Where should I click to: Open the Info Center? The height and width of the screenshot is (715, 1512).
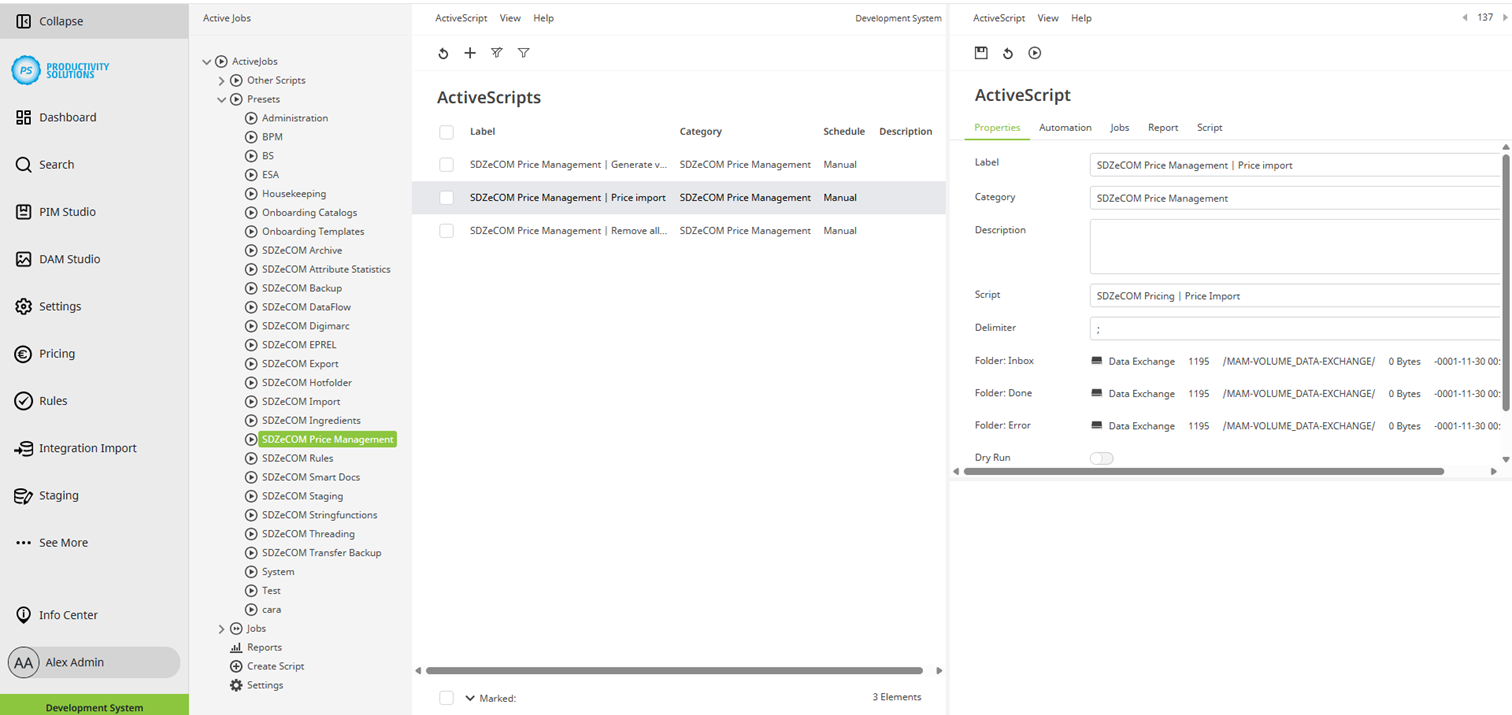69,614
